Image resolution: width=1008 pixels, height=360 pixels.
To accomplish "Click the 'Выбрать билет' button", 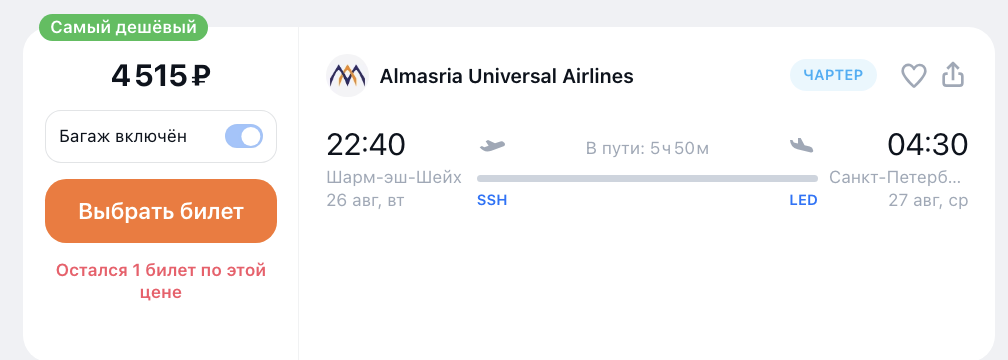I will 161,211.
